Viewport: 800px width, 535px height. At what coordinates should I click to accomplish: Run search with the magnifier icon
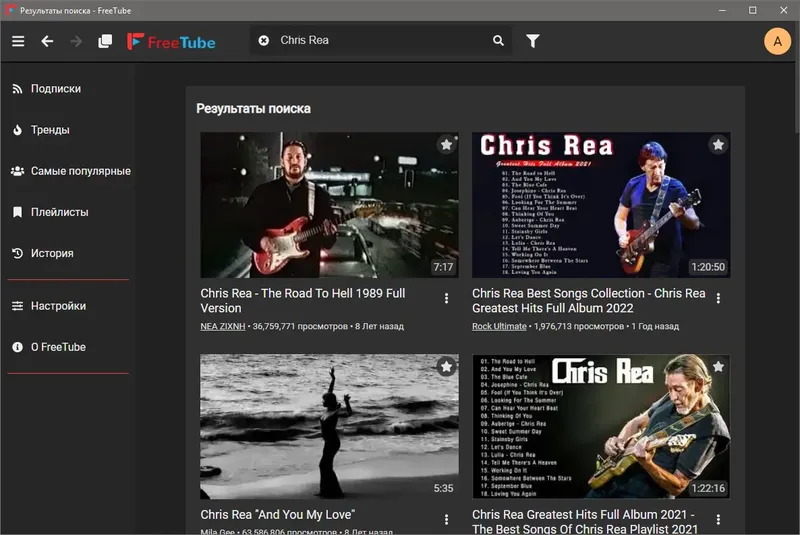coord(498,40)
